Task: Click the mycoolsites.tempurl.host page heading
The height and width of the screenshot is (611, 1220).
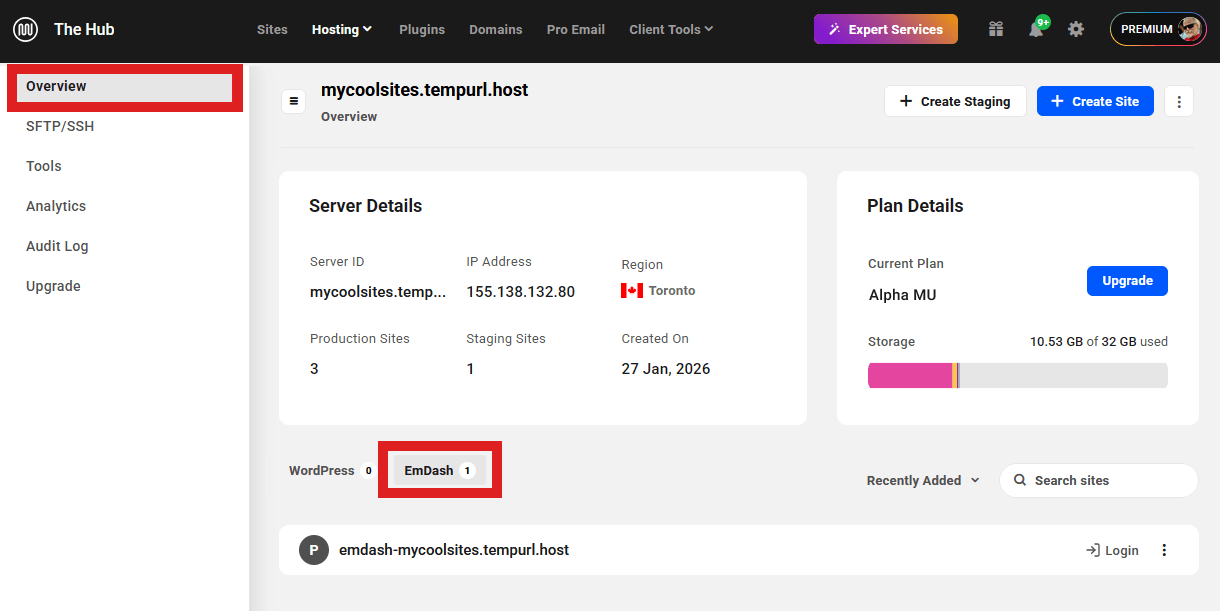Action: click(x=424, y=90)
